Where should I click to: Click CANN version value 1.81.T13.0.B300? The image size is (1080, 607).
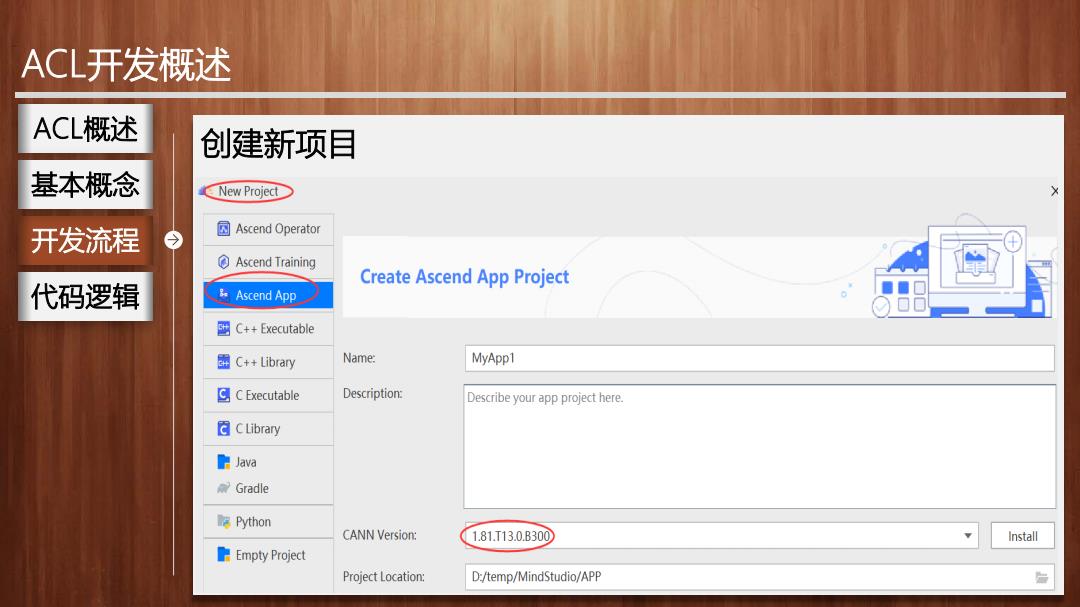pyautogui.click(x=510, y=536)
